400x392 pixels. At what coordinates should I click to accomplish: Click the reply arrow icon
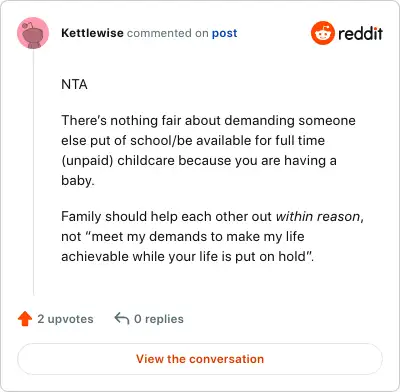[x=122, y=318]
